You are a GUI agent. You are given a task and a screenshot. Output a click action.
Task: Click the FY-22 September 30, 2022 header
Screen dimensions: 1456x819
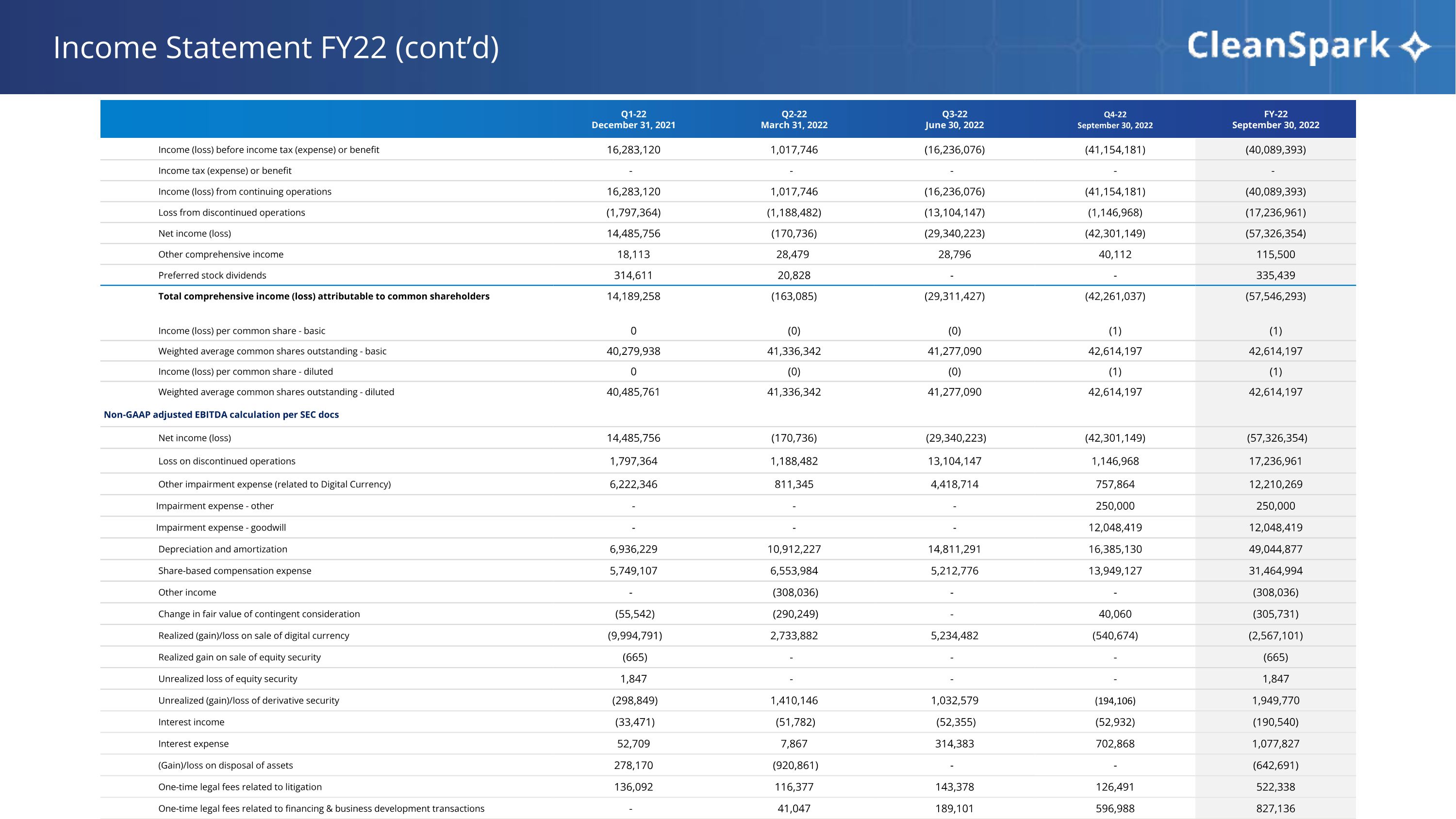coord(1275,119)
